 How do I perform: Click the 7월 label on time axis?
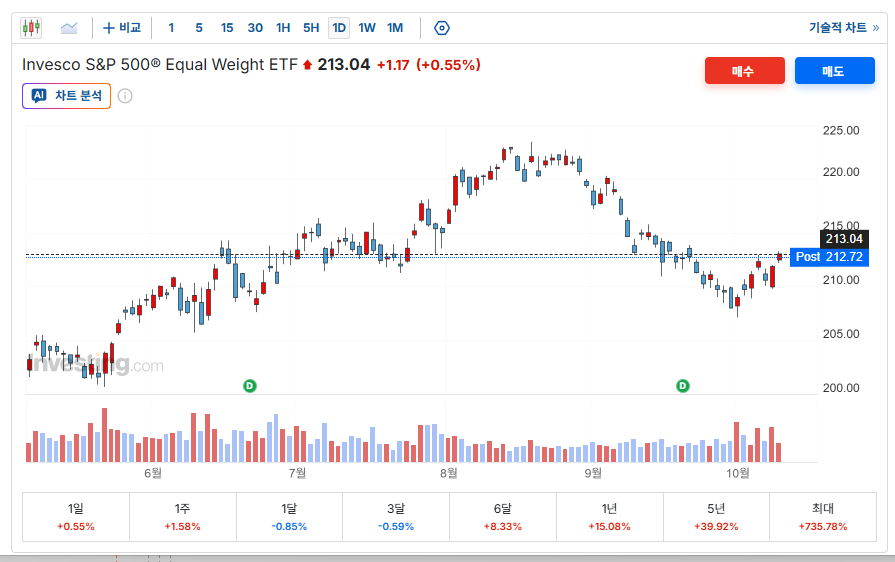coord(297,472)
